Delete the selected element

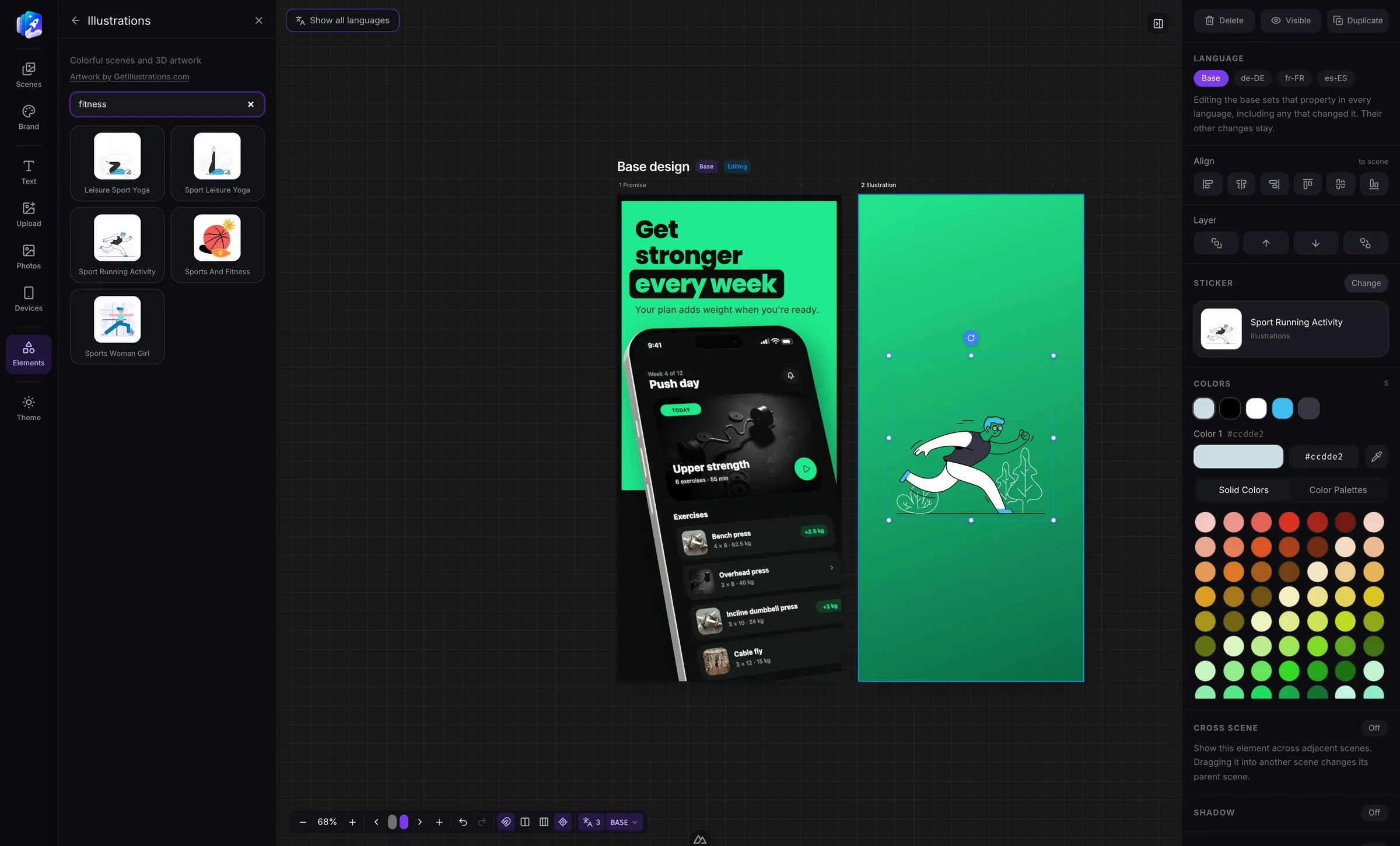1224,20
